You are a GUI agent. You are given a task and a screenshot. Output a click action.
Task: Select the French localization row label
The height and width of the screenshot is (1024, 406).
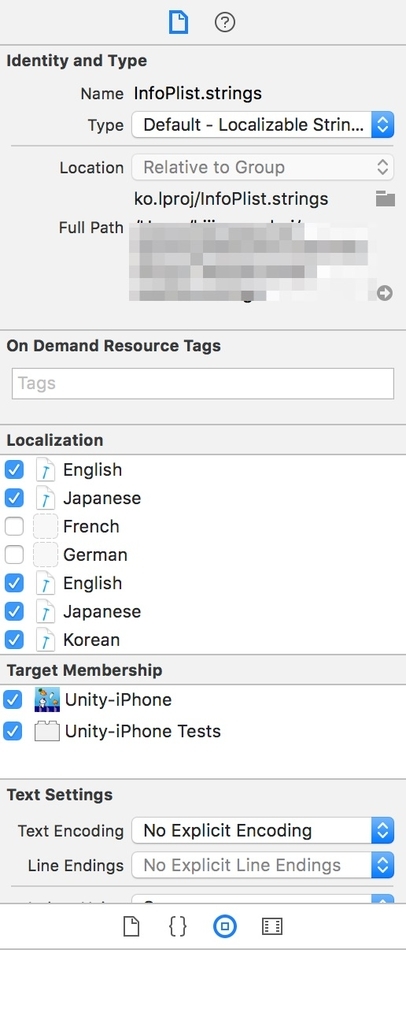pos(91,526)
